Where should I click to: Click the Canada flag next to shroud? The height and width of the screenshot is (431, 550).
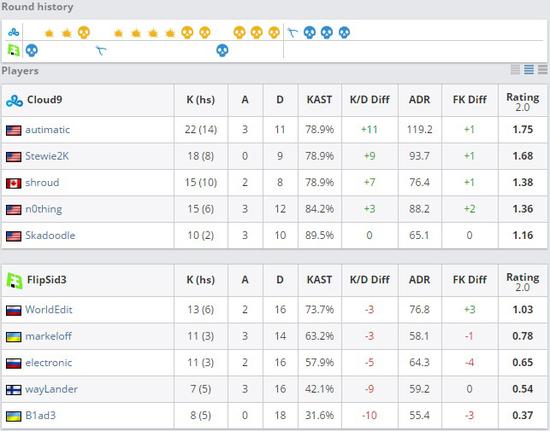click(x=14, y=183)
